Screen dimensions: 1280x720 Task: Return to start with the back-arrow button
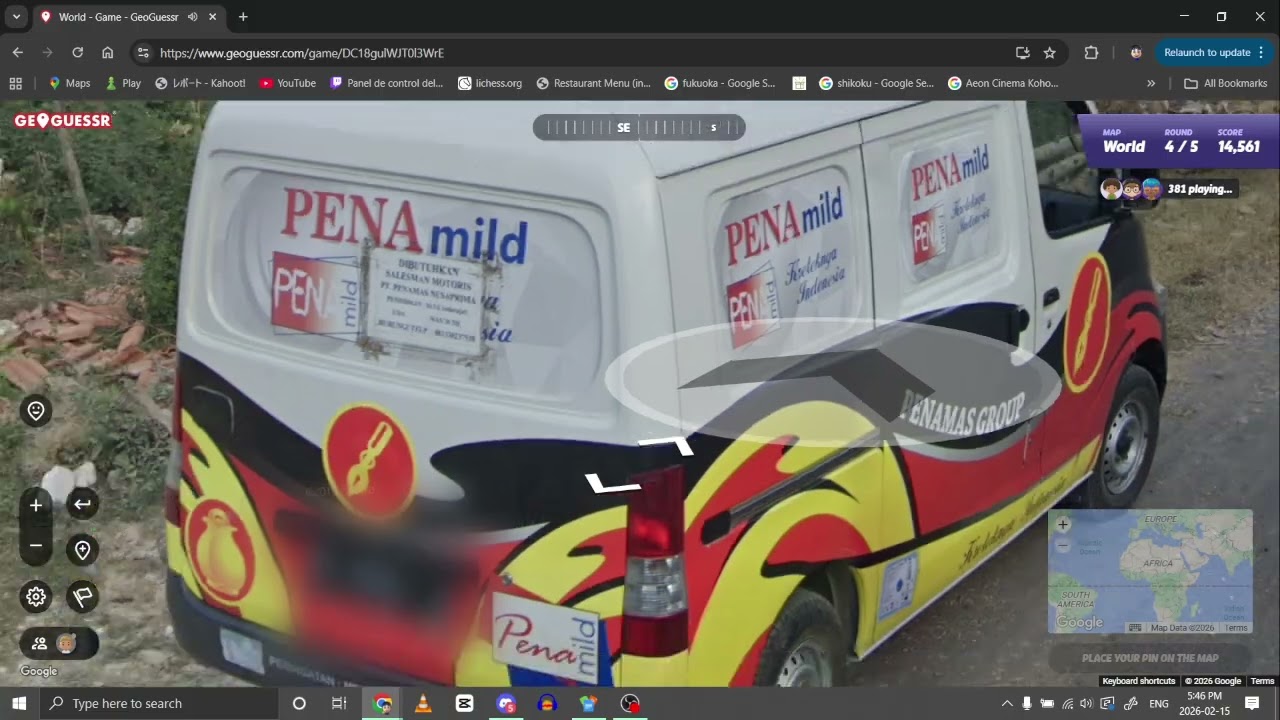click(82, 504)
